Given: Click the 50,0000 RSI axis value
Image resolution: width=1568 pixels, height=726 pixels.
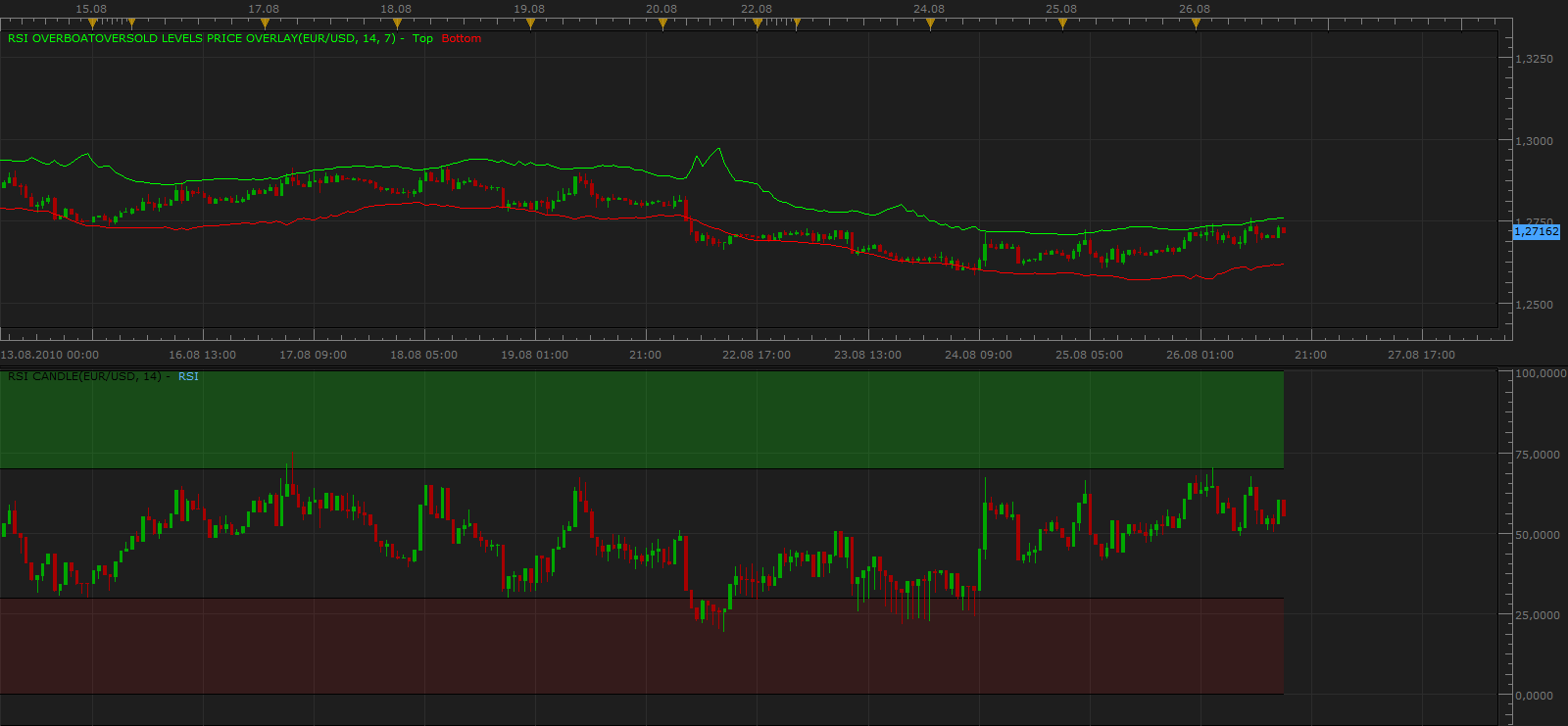Looking at the screenshot, I should 1537,535.
